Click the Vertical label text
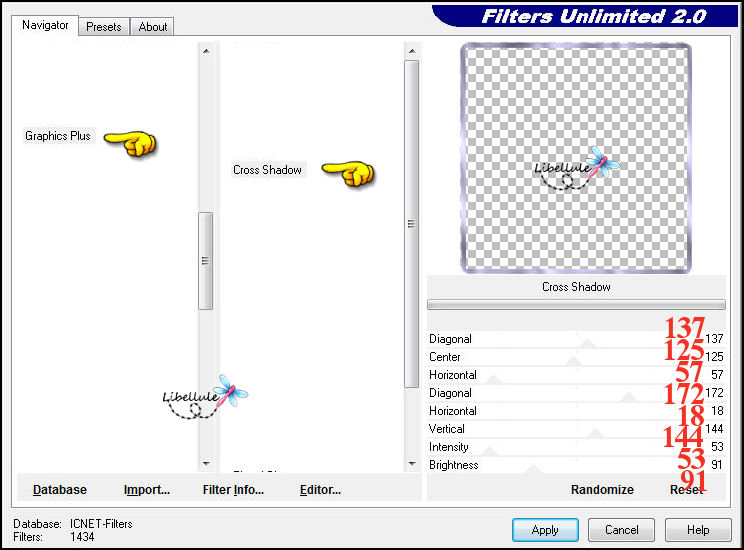 point(446,429)
